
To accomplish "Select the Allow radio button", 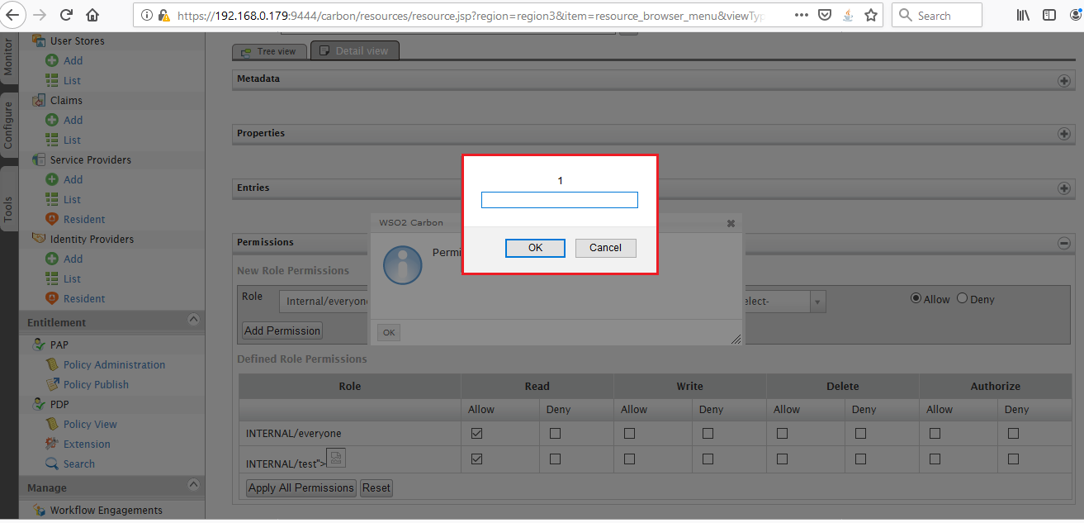I will pyautogui.click(x=916, y=298).
